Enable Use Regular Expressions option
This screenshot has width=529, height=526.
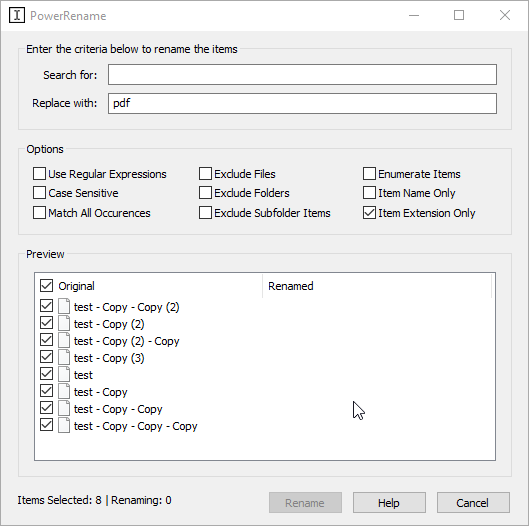coord(39,174)
